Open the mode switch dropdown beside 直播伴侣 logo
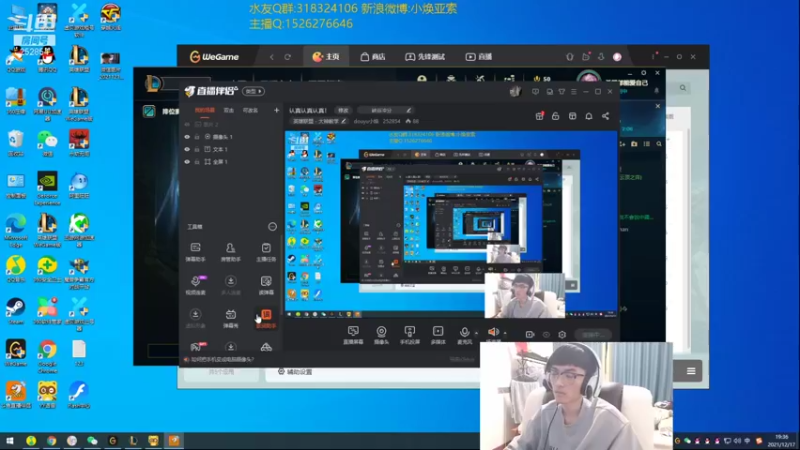 [x=254, y=91]
